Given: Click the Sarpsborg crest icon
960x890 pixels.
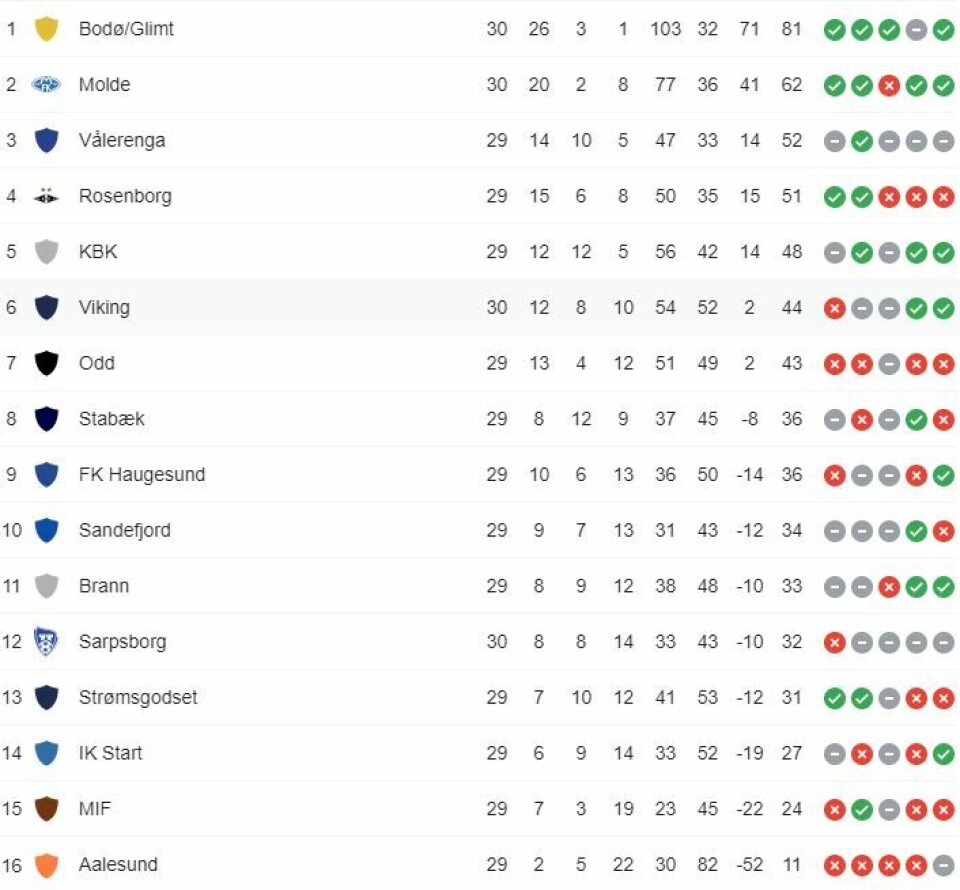Looking at the screenshot, I should [x=46, y=641].
